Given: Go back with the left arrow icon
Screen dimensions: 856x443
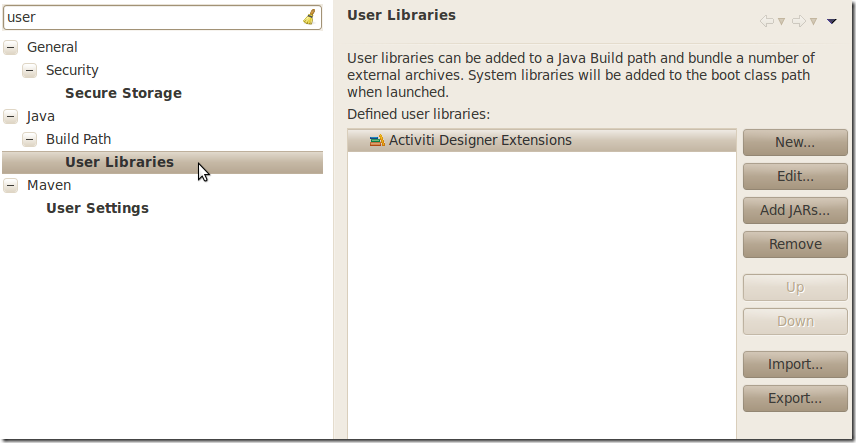Looking at the screenshot, I should pos(766,21).
